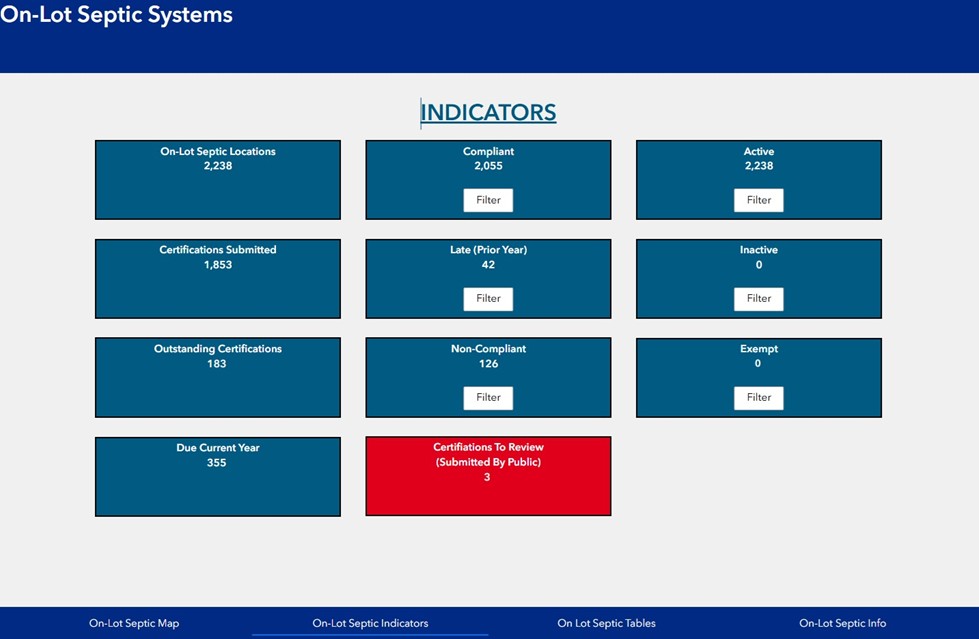The width and height of the screenshot is (979, 639).
Task: Open the red Certifications To Review card
Action: point(488,476)
